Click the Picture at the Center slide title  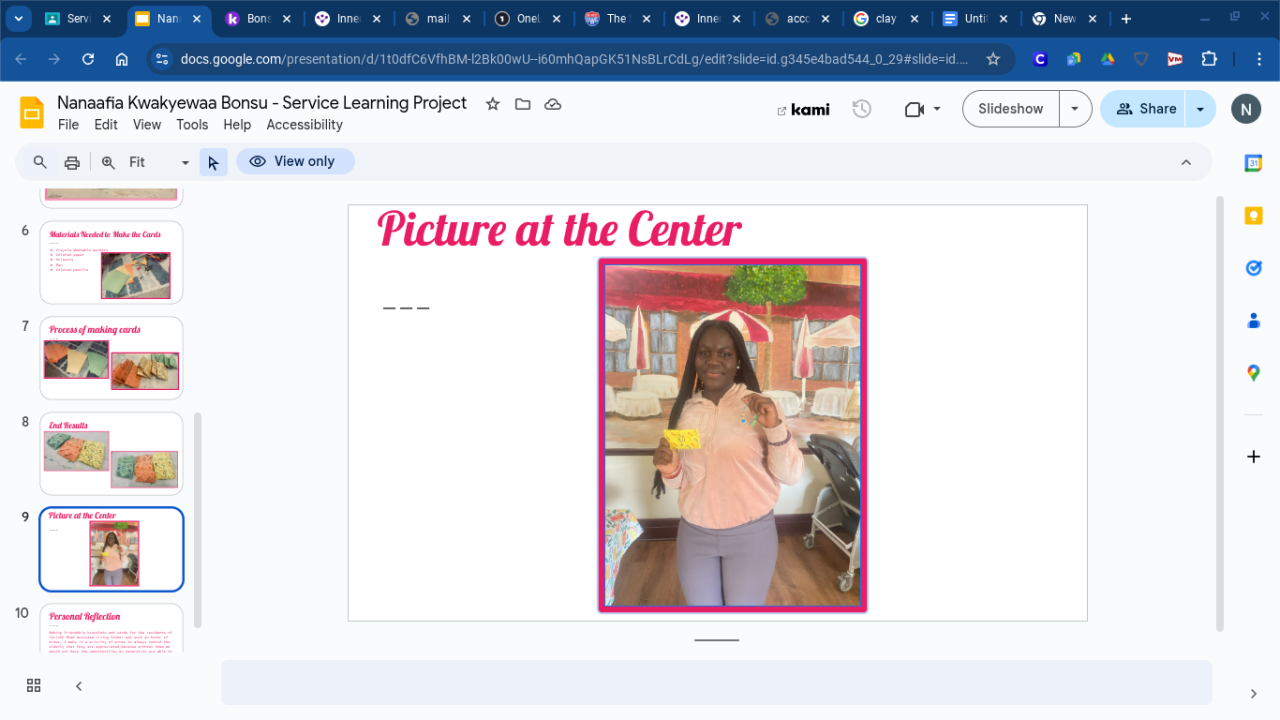click(x=559, y=229)
